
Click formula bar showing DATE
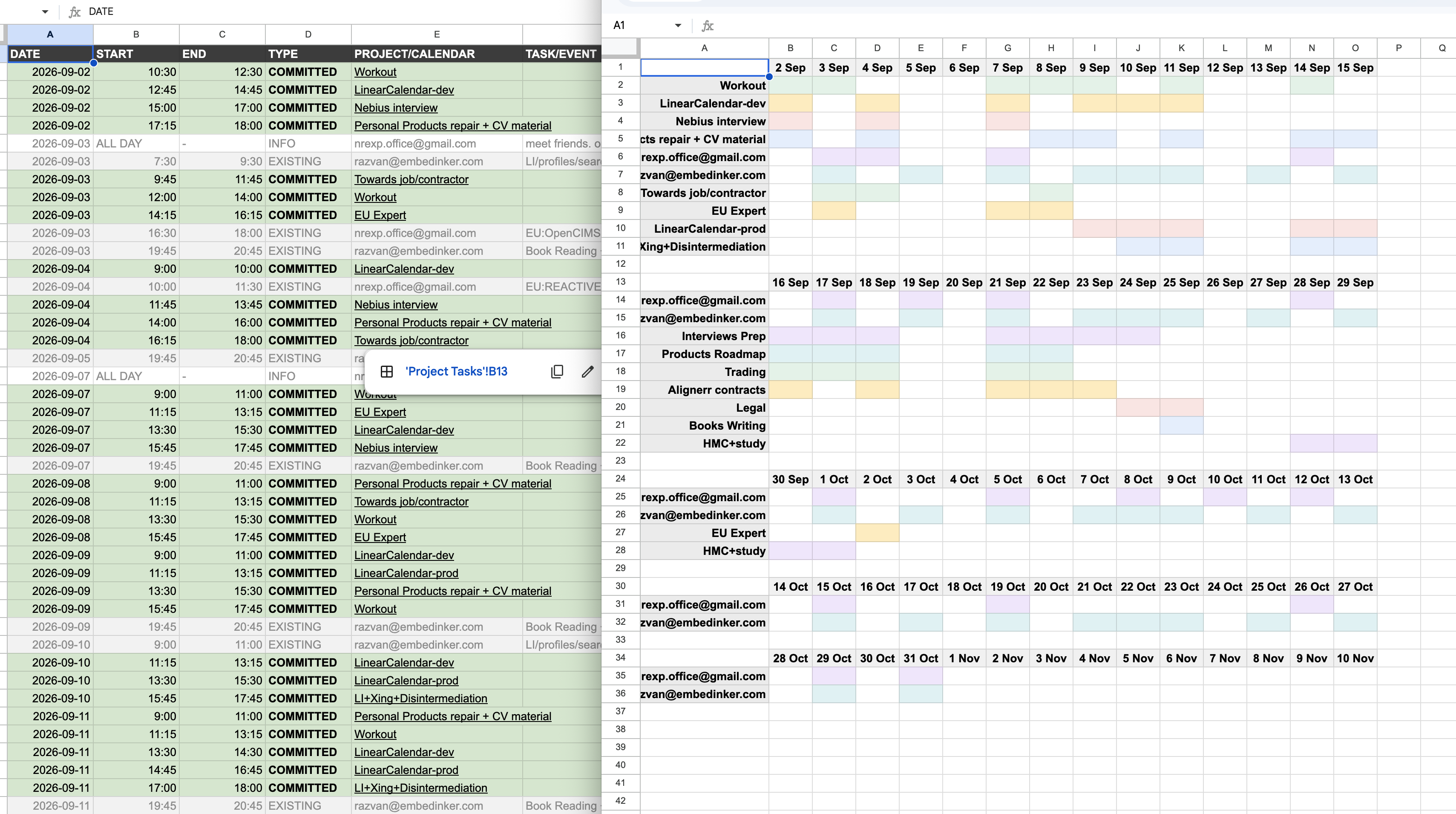(339, 12)
